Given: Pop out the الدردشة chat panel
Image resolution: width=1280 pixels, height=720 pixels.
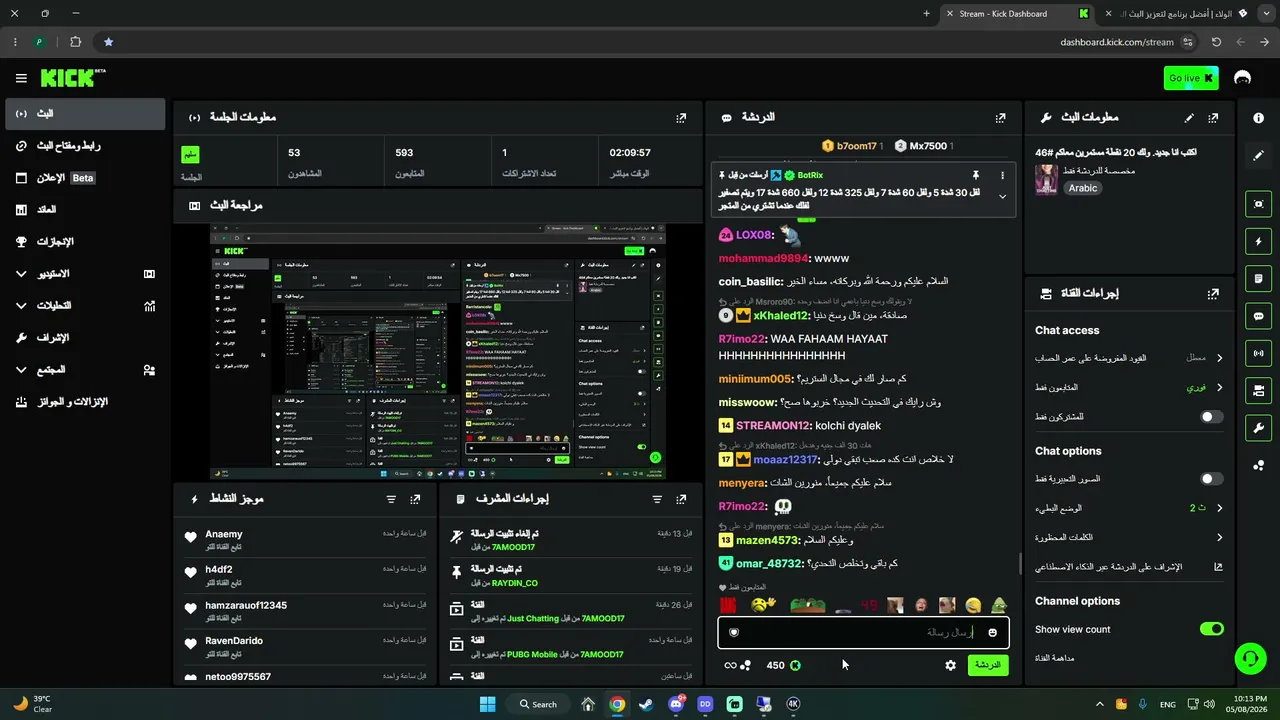Looking at the screenshot, I should (1000, 117).
